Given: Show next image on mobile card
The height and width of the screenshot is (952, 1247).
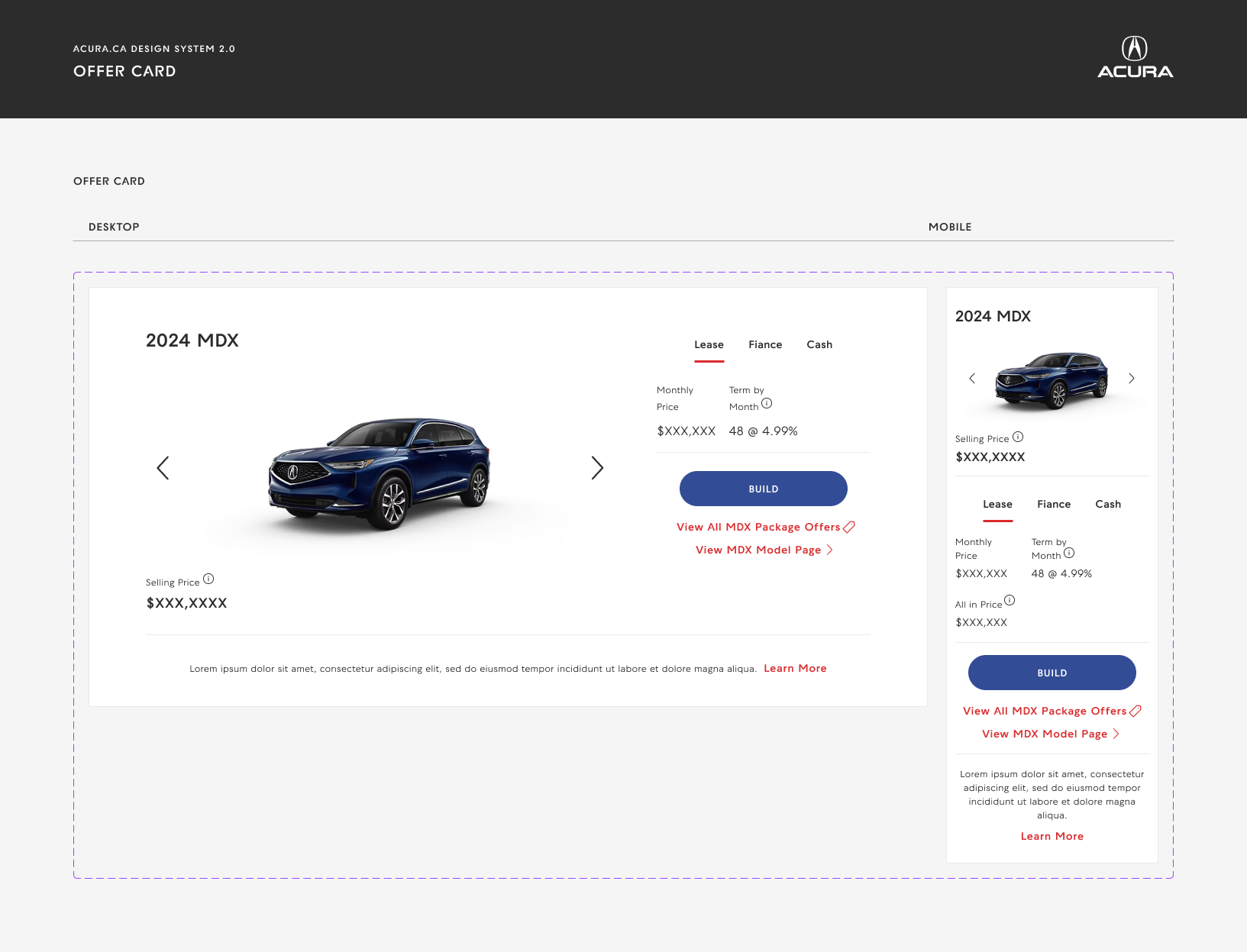Looking at the screenshot, I should (1132, 379).
